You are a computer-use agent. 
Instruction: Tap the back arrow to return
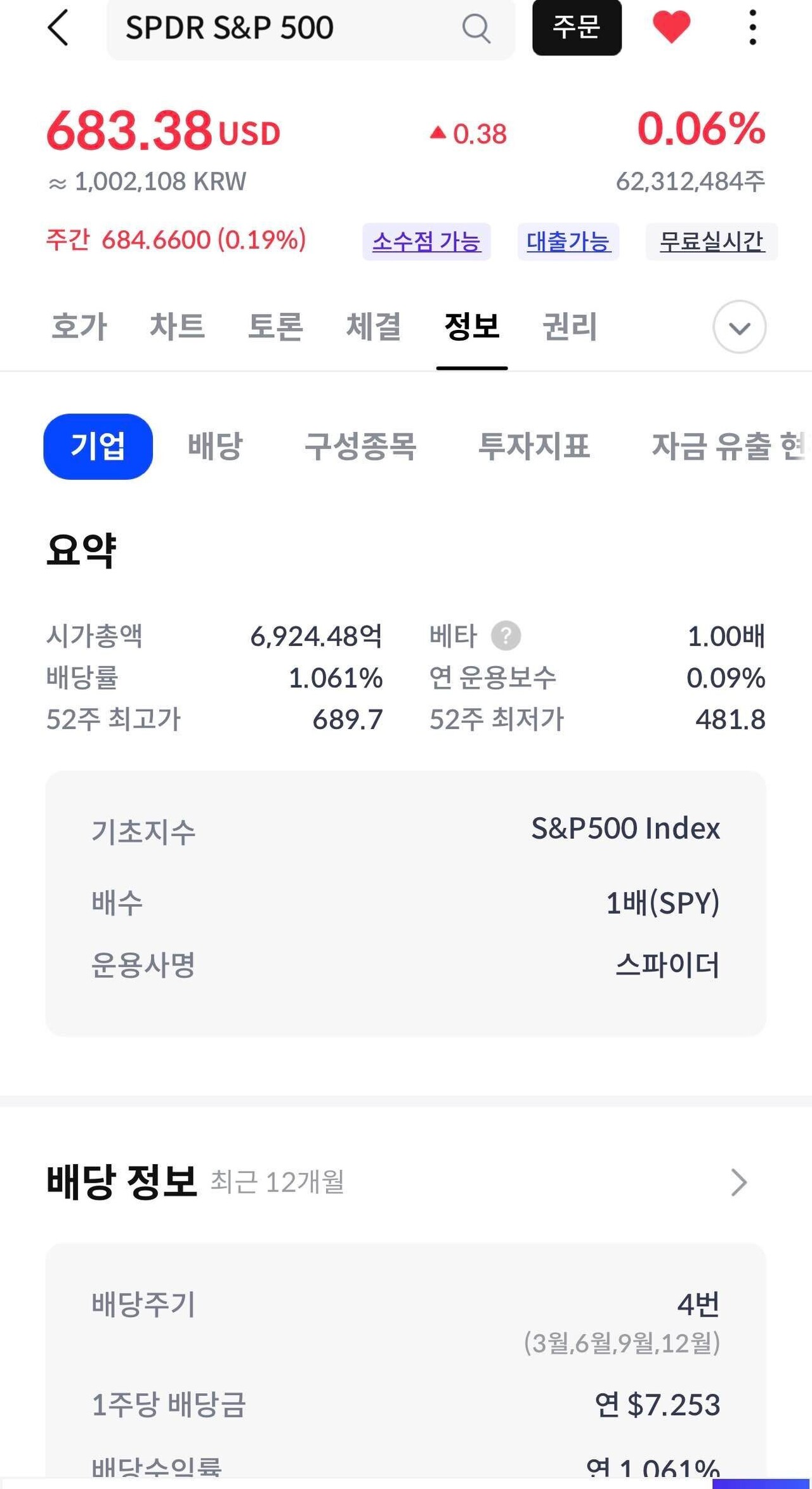(58, 29)
